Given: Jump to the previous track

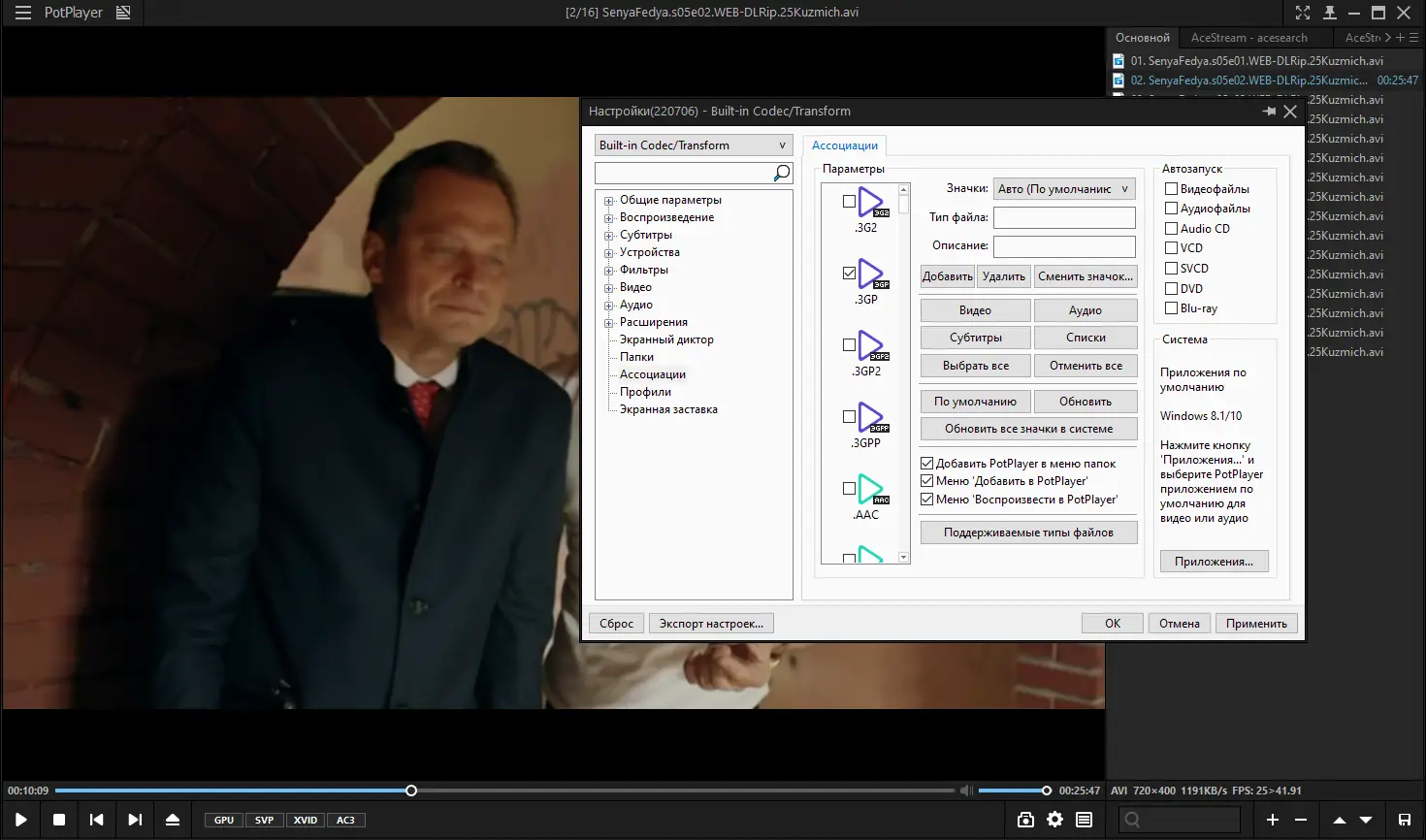Looking at the screenshot, I should tap(97, 820).
